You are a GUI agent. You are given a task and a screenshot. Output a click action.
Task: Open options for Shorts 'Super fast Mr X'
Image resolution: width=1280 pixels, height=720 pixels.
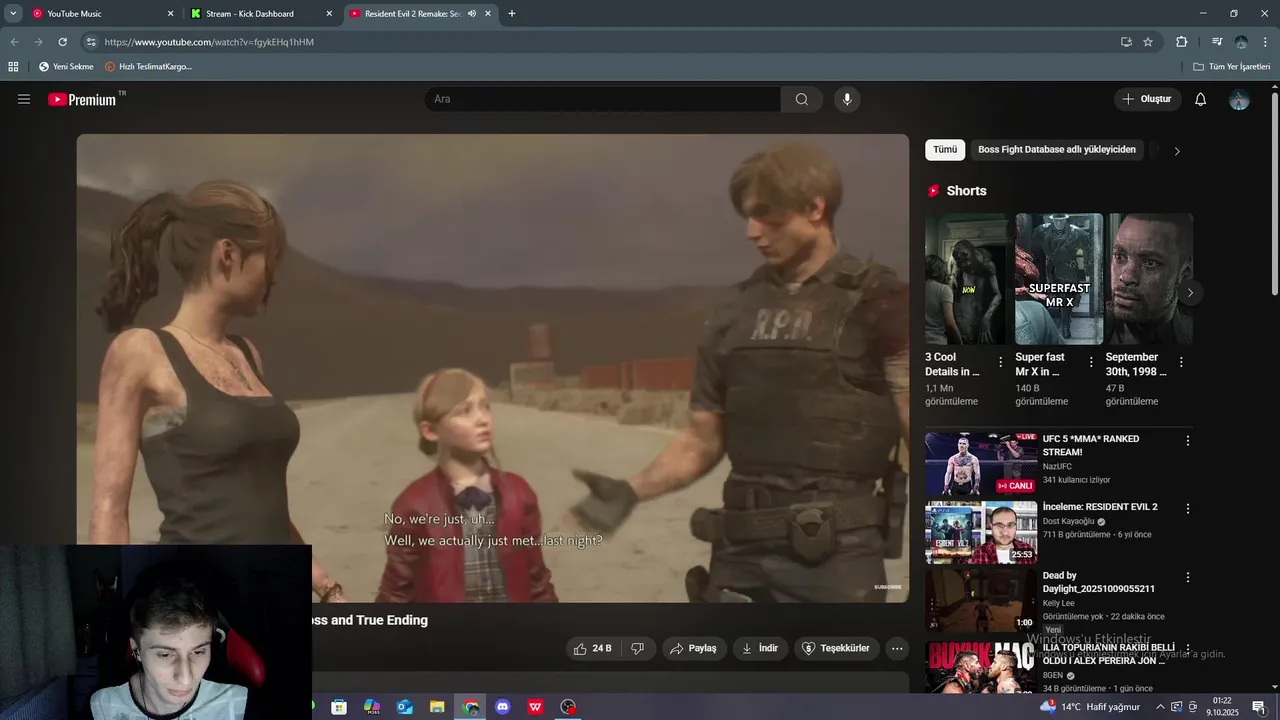(1091, 362)
